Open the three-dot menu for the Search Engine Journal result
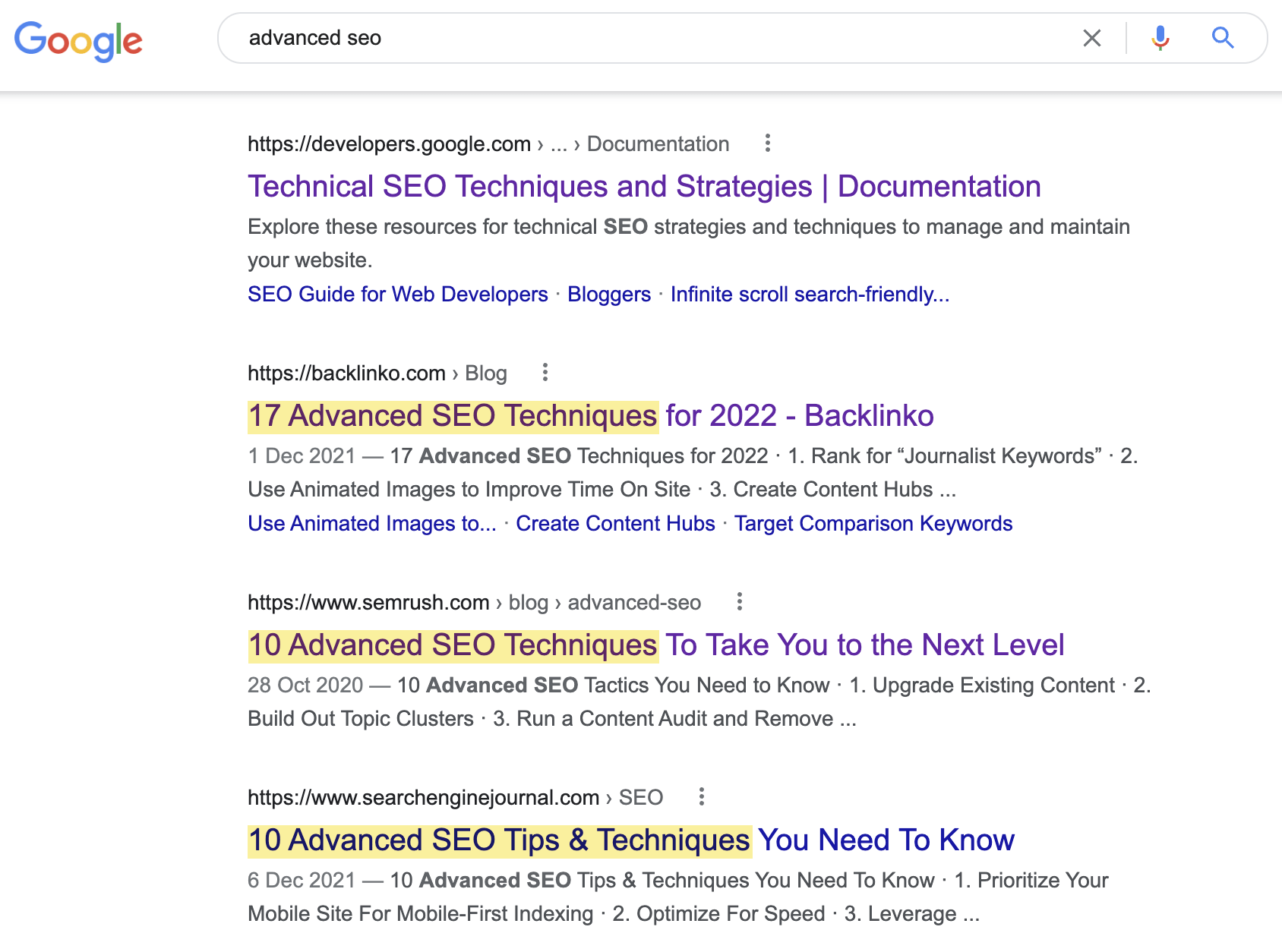Viewport: 1282px width, 952px height. tap(701, 797)
